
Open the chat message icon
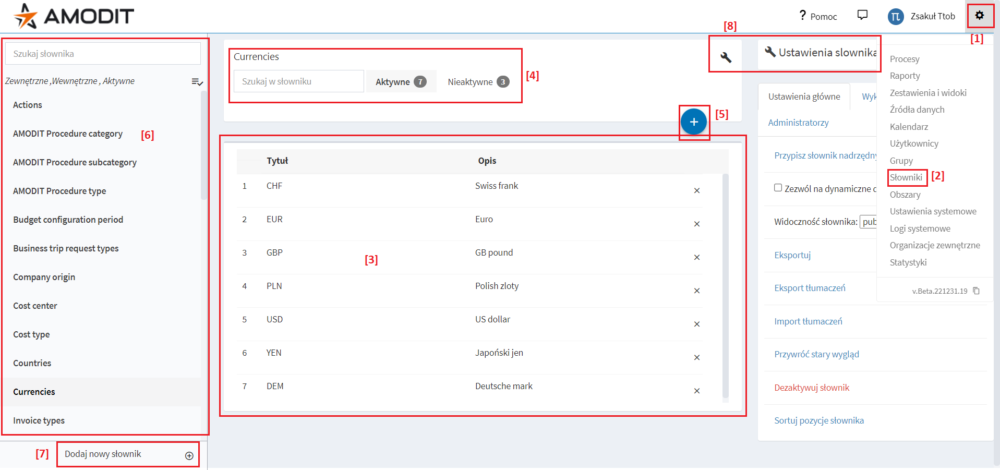tap(862, 16)
